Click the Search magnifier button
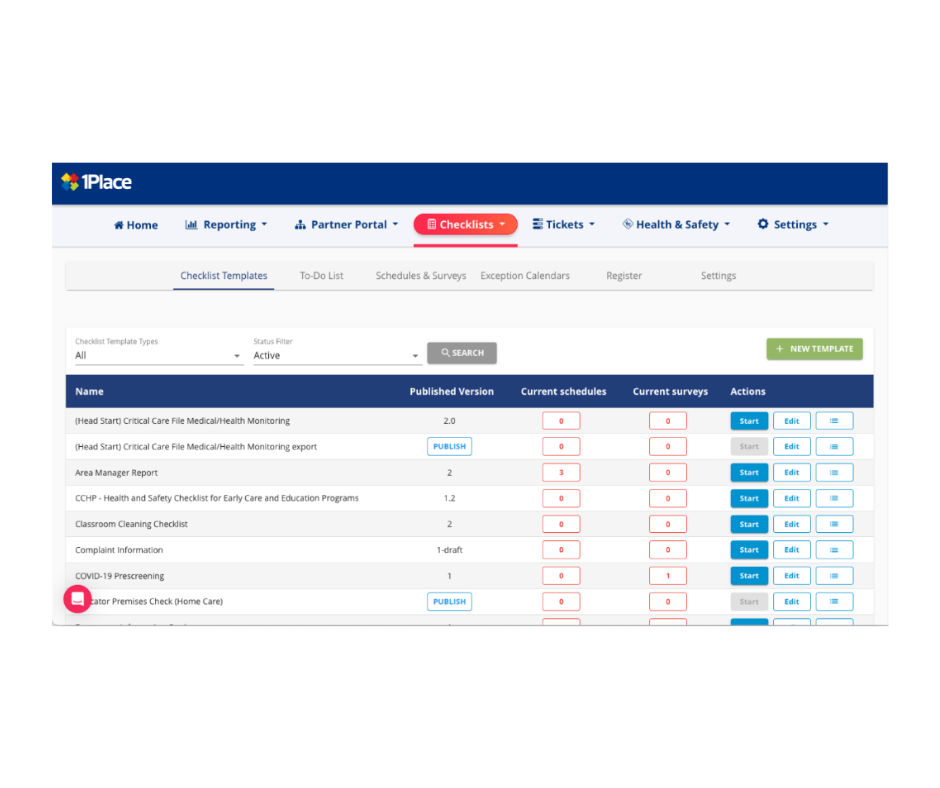This screenshot has width=940, height=788. [x=462, y=353]
